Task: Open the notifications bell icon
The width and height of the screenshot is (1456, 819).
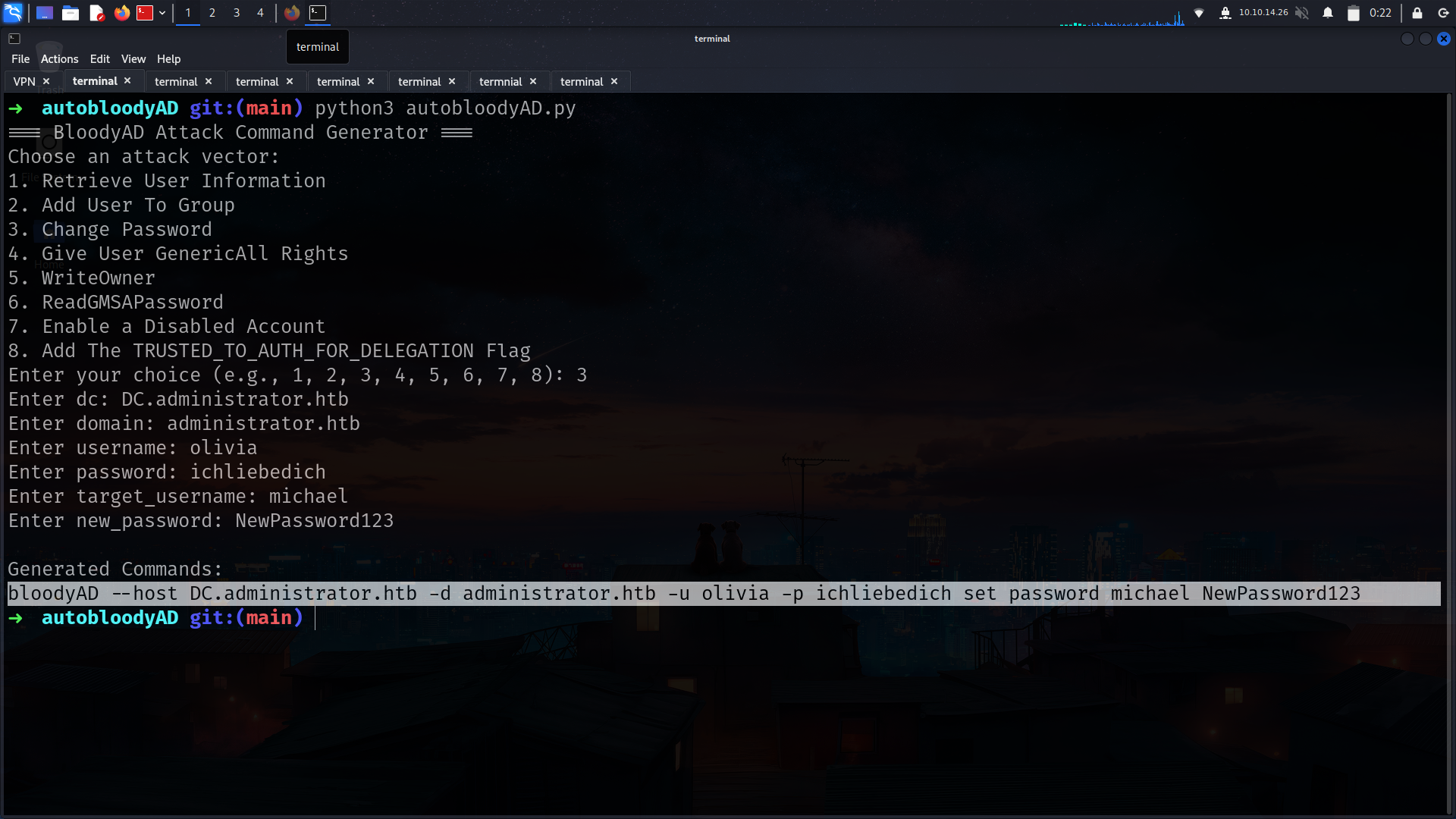Action: [1328, 13]
